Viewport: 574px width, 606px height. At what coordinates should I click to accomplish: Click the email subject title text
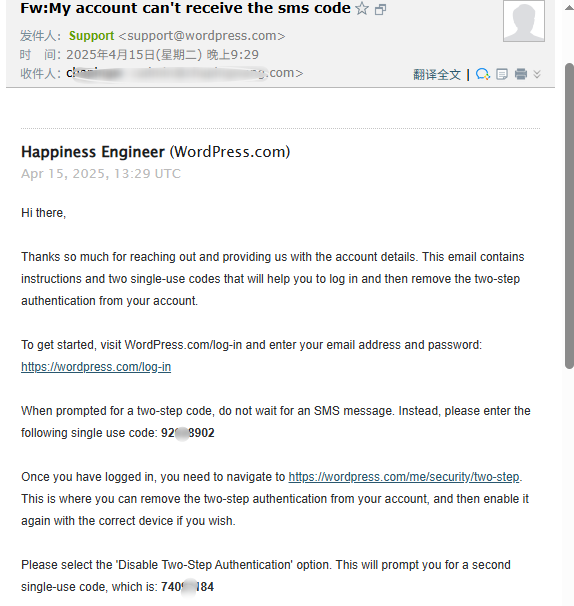[x=186, y=8]
